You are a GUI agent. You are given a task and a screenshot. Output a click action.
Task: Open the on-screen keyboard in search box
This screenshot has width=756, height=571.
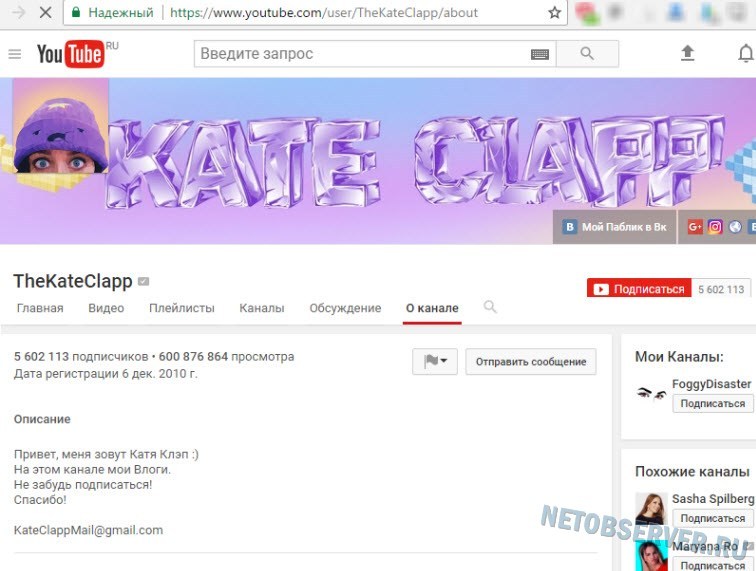540,54
